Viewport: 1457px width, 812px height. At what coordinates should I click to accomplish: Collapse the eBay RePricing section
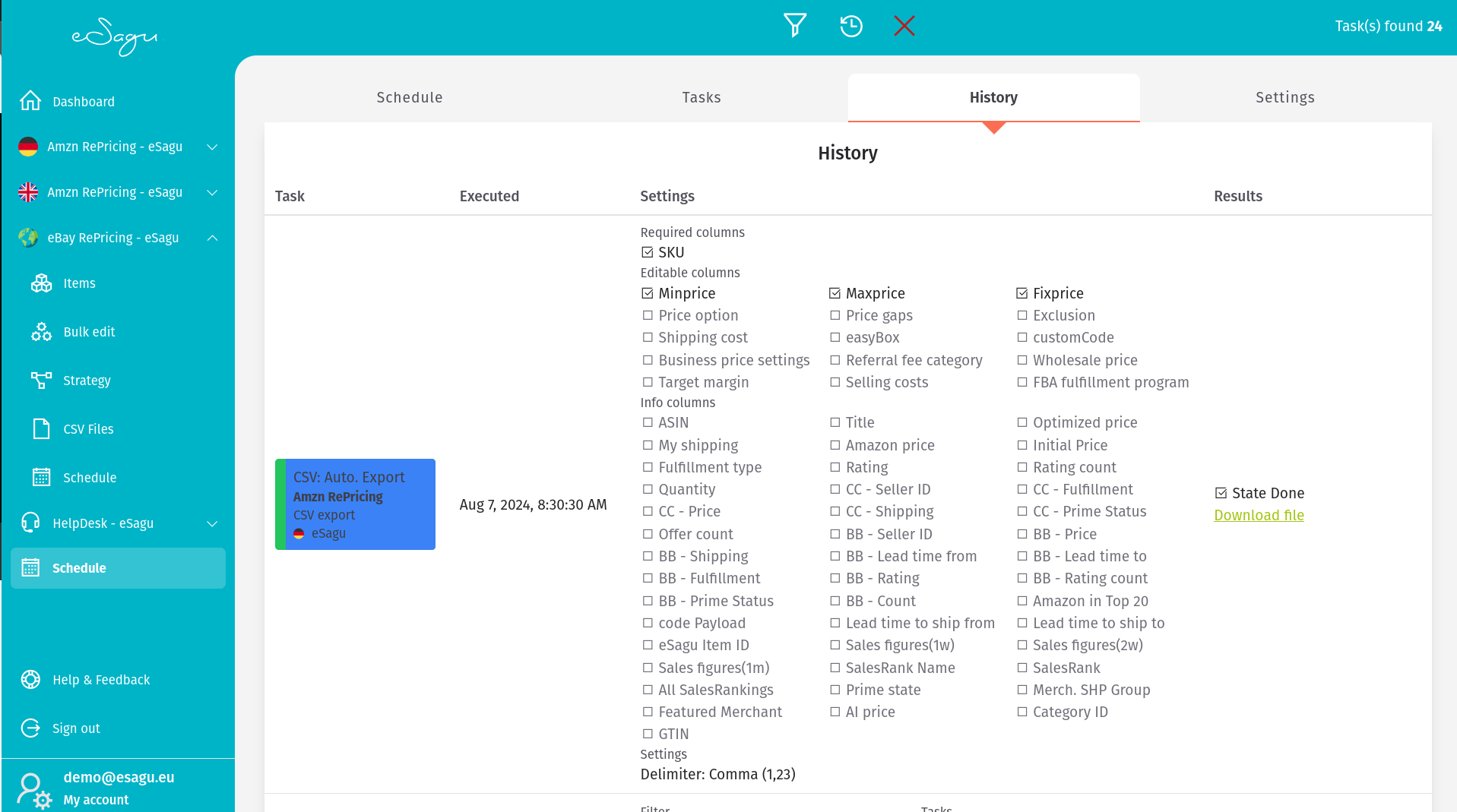pos(212,238)
